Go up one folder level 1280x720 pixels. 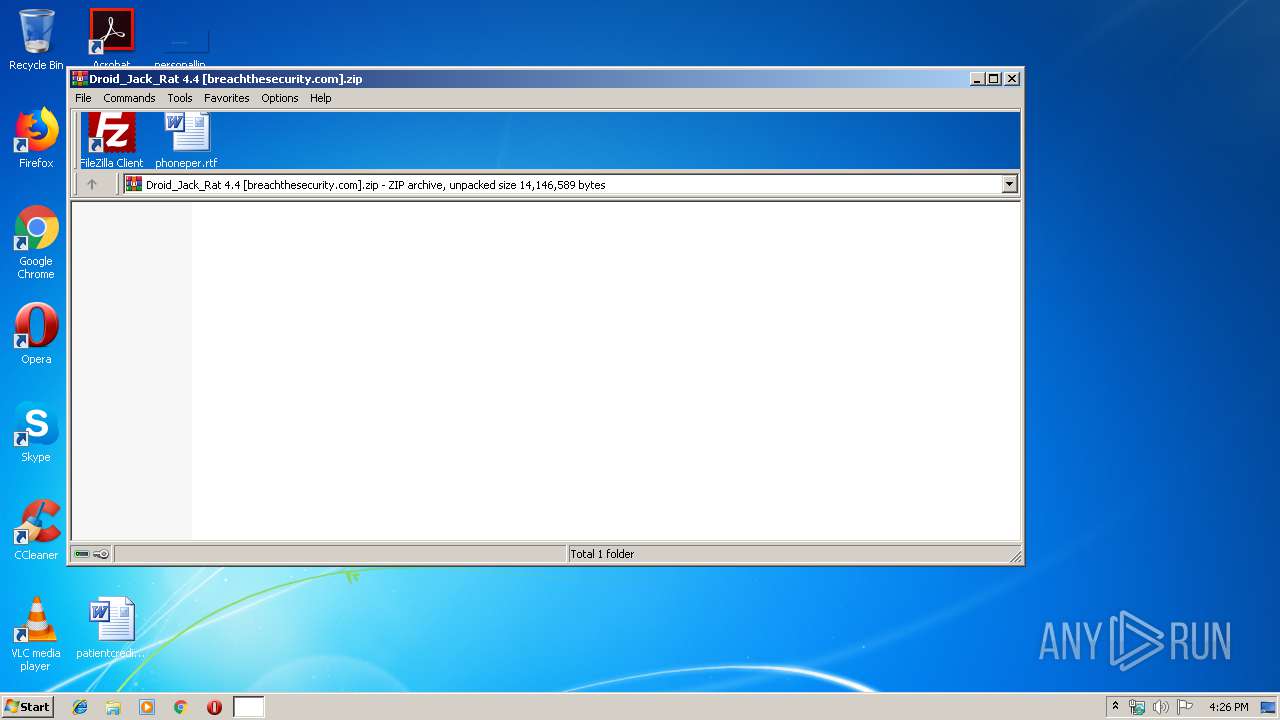click(x=92, y=184)
